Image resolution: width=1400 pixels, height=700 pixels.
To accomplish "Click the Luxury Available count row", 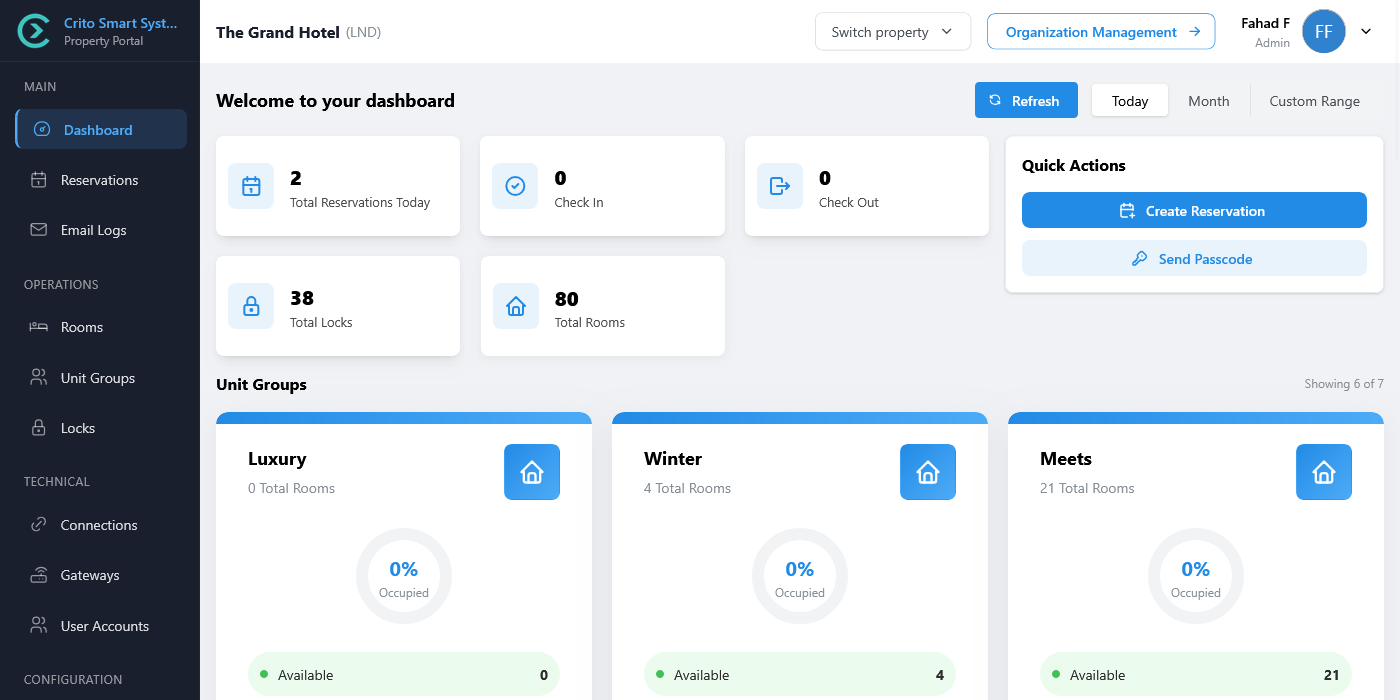I will 404,675.
